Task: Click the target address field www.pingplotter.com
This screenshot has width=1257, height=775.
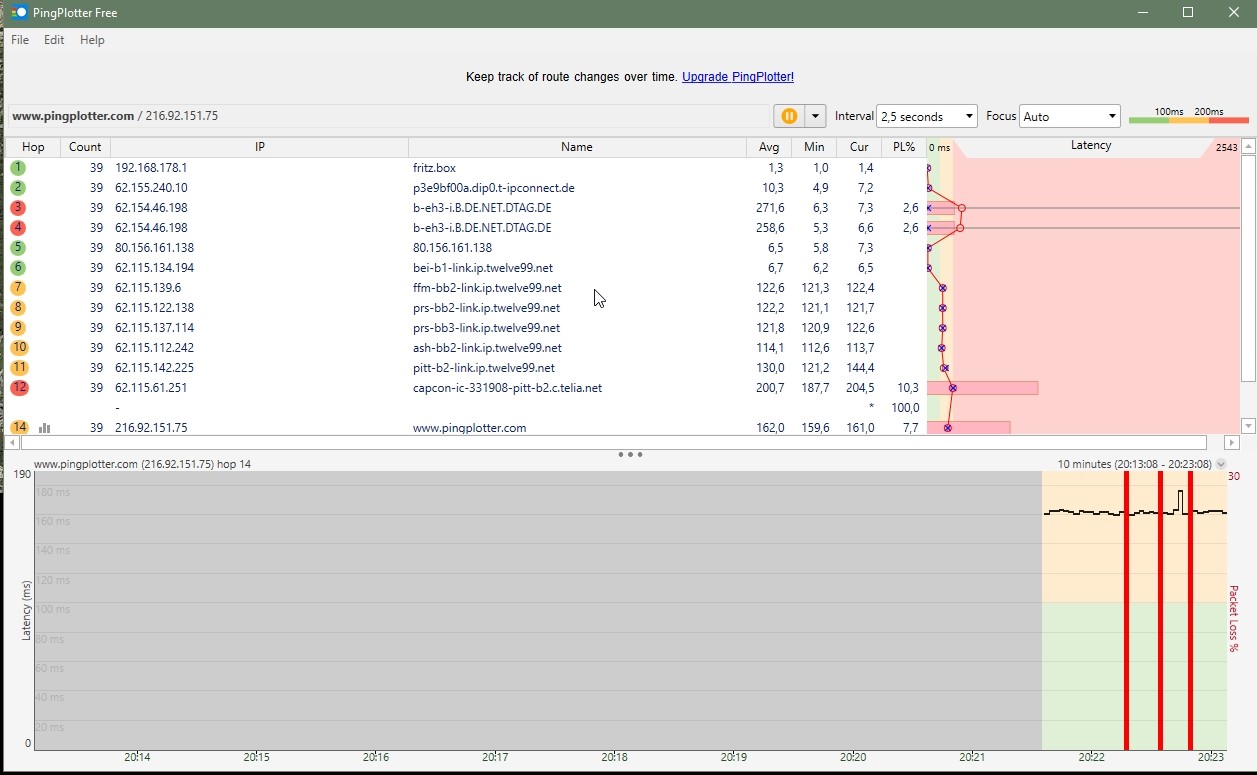Action: [390, 116]
